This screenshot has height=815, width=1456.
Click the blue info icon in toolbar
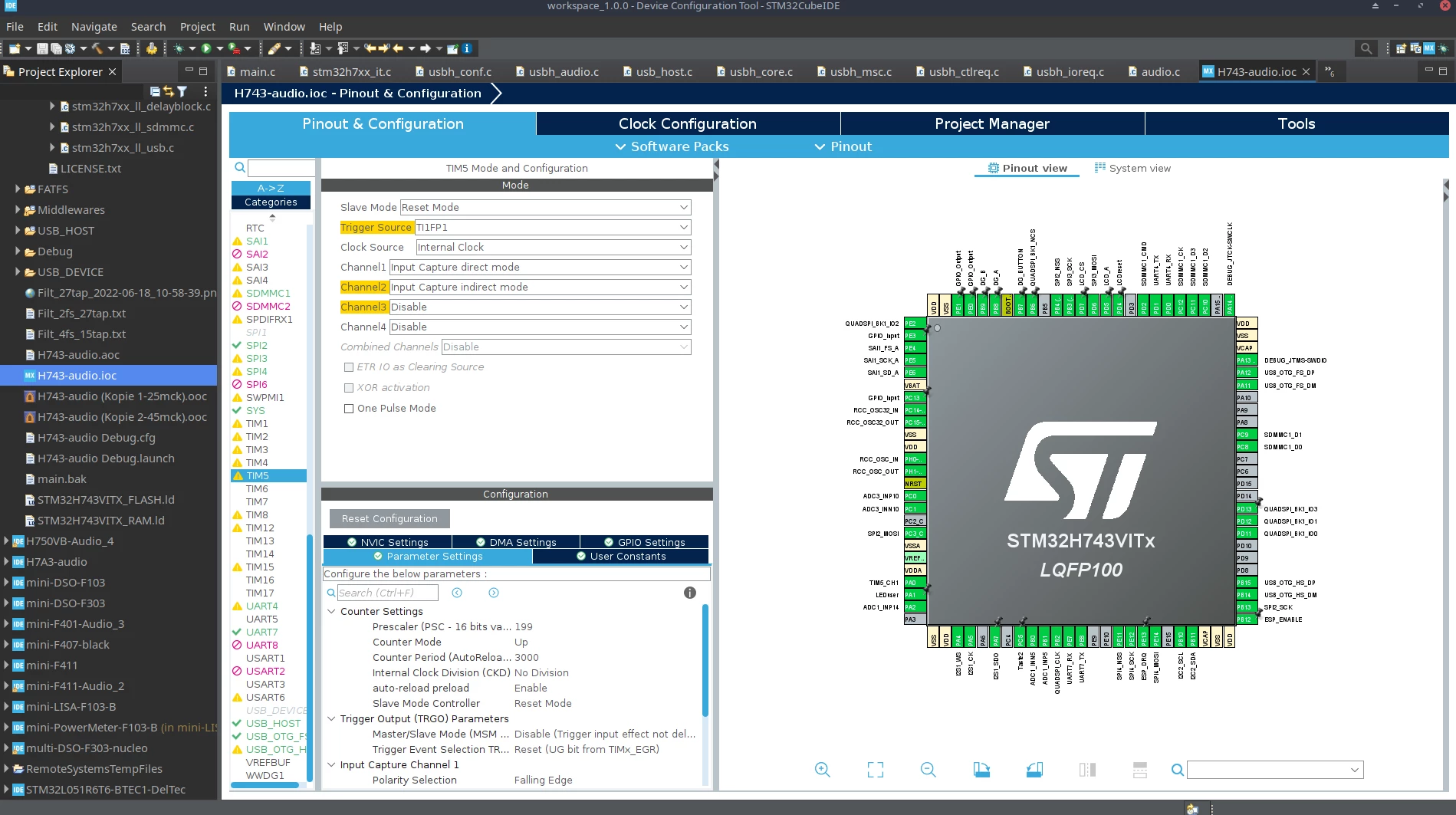[466, 48]
